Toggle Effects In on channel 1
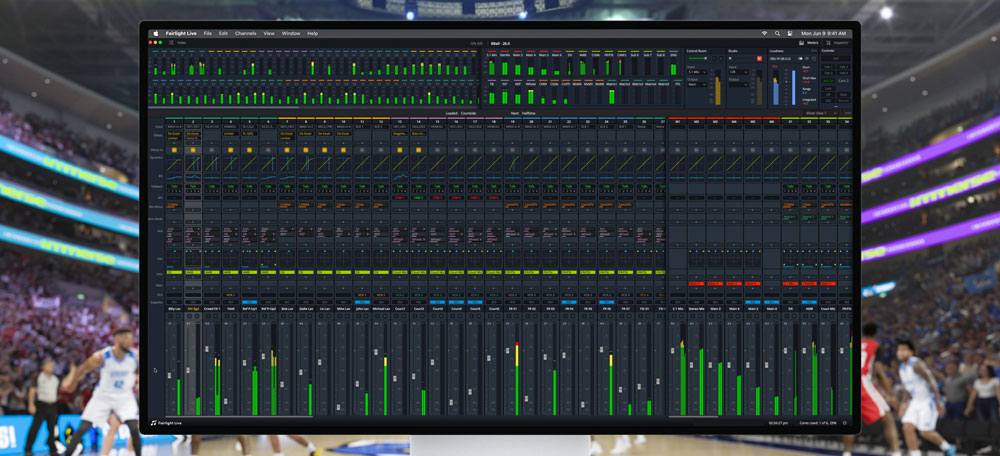 click(173, 150)
